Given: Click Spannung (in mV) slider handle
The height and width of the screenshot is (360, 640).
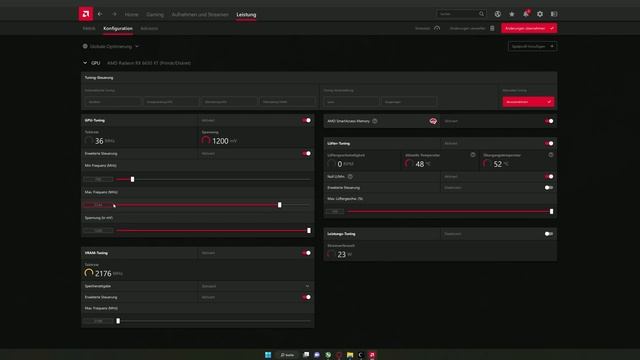Looking at the screenshot, I should (x=309, y=230).
